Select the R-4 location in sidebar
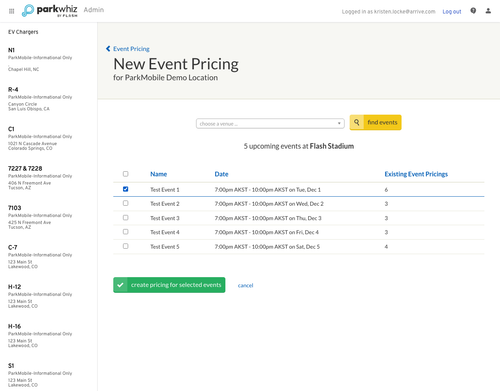500x391 pixels. (13, 89)
